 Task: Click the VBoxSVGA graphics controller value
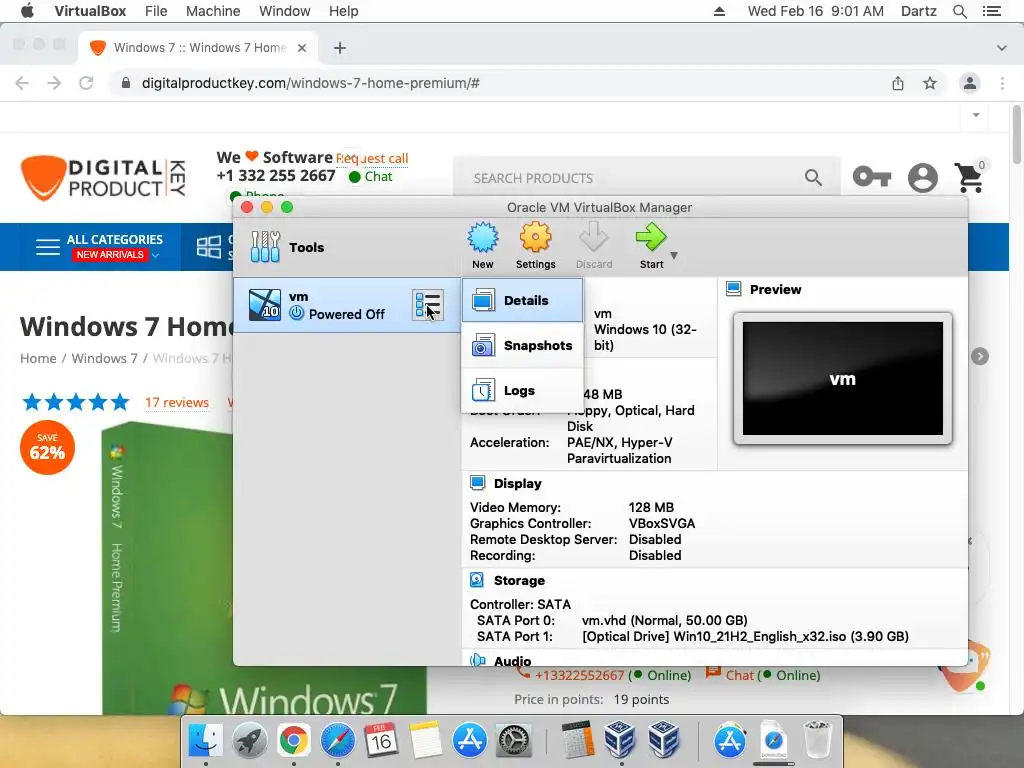(x=662, y=524)
